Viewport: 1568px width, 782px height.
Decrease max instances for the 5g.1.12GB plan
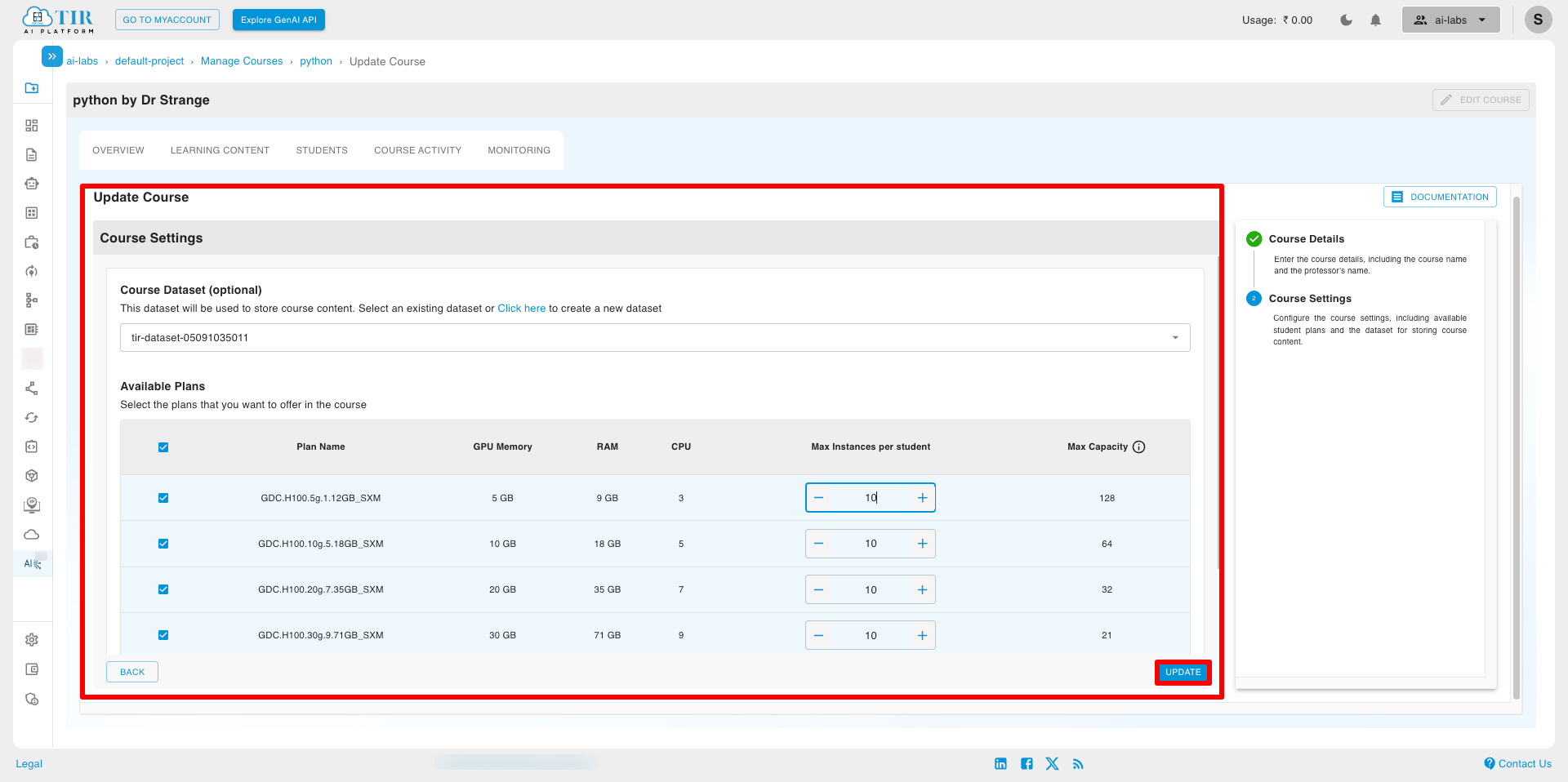(x=819, y=498)
